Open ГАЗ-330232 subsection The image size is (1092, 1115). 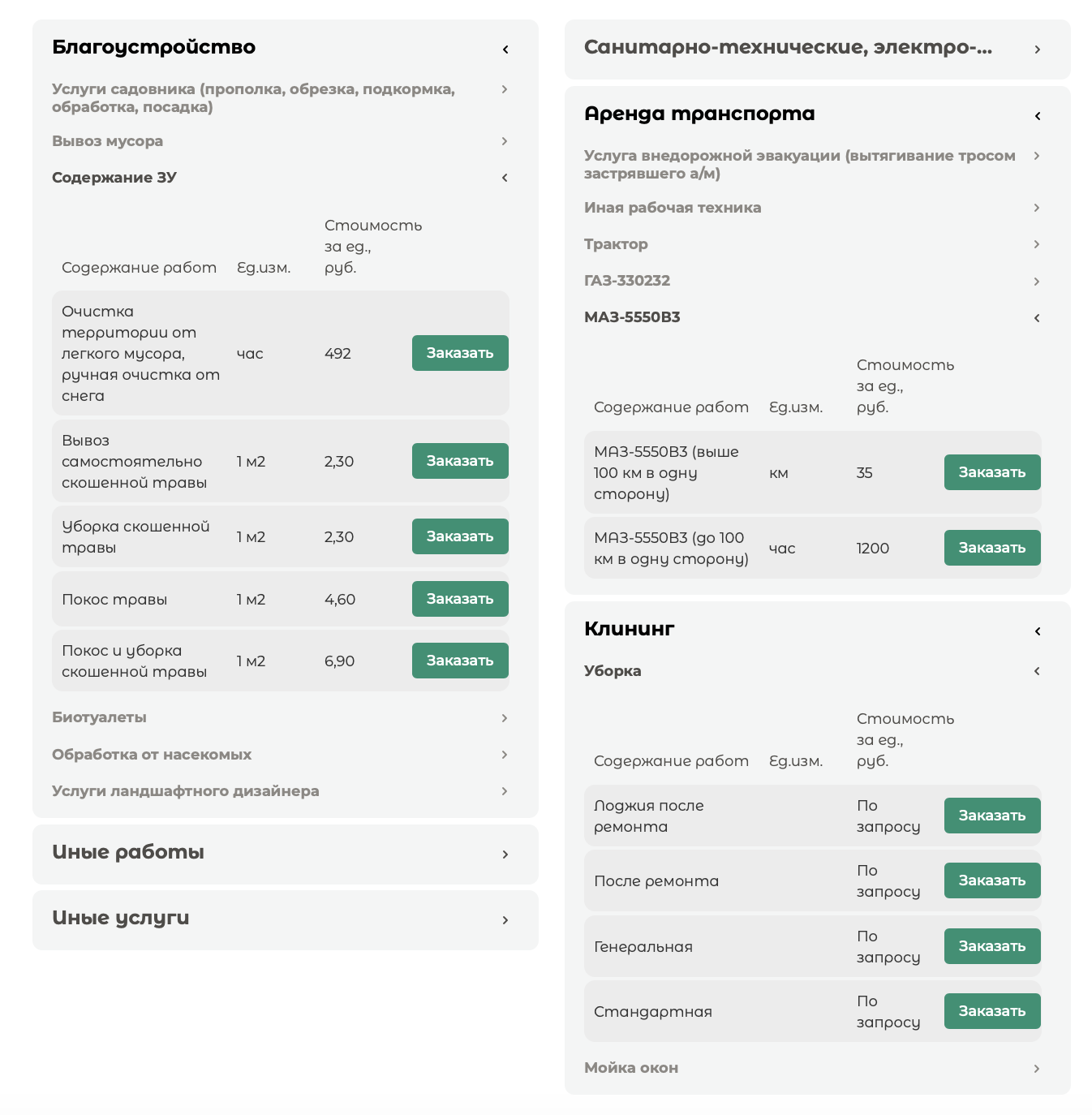[1037, 282]
